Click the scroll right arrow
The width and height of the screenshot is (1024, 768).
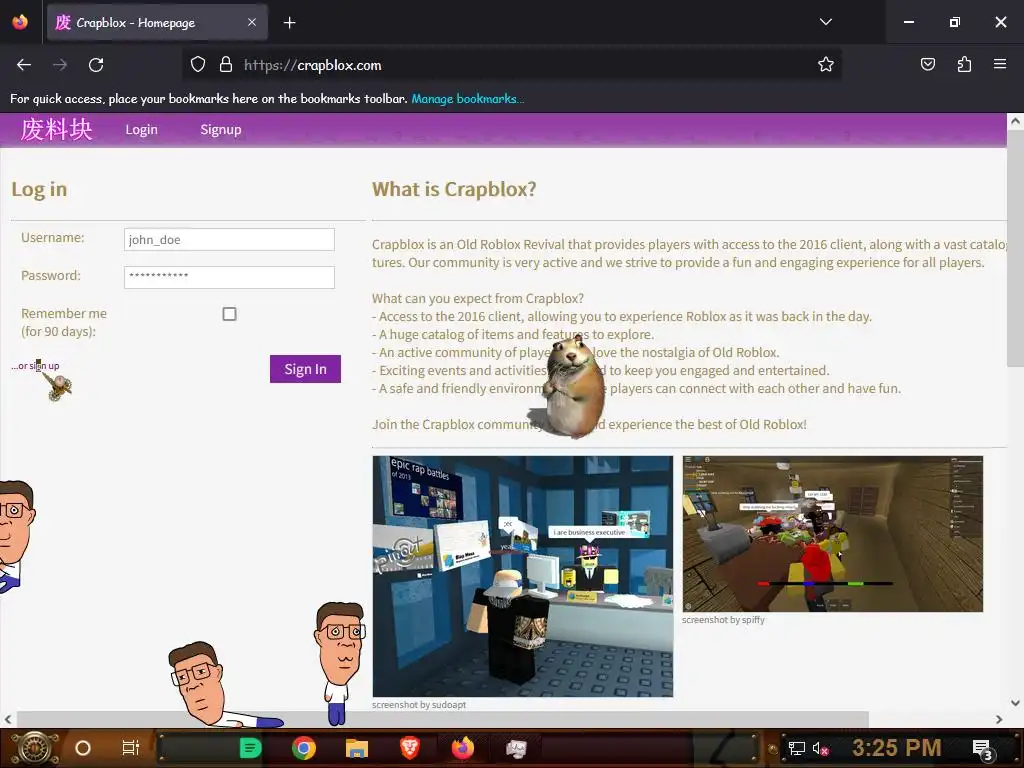[x=999, y=719]
